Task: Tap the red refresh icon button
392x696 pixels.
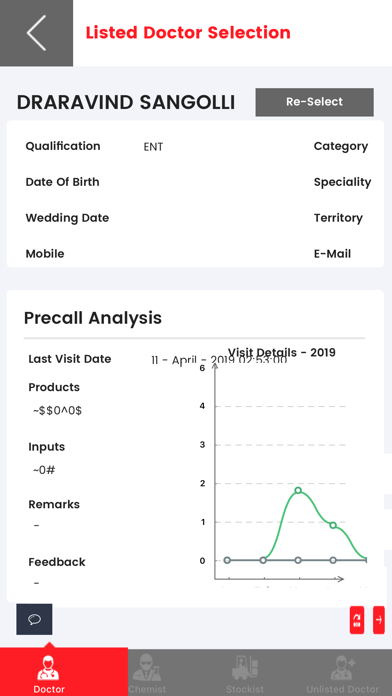Action: (357, 620)
